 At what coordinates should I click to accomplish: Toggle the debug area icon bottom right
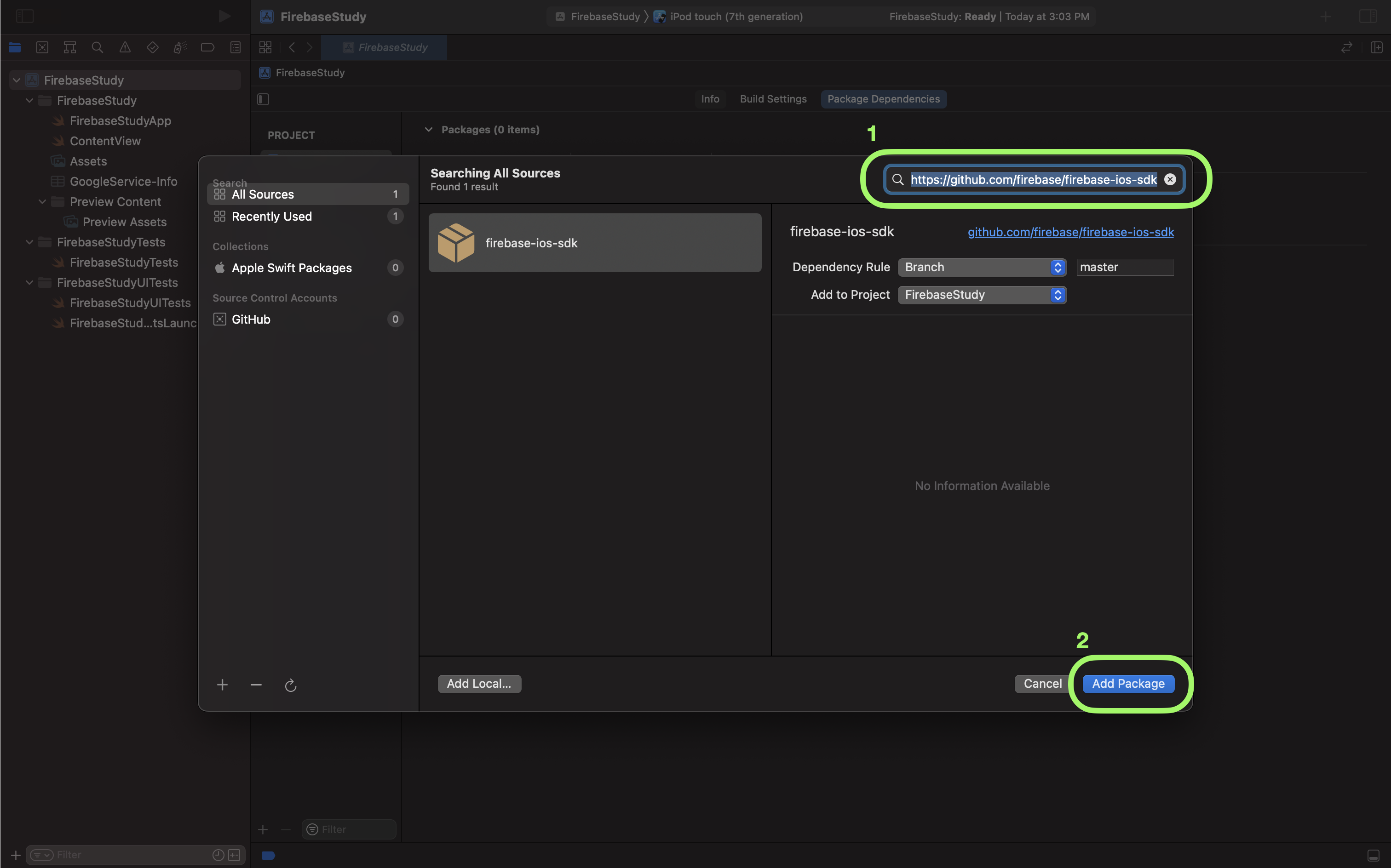[x=1373, y=856]
